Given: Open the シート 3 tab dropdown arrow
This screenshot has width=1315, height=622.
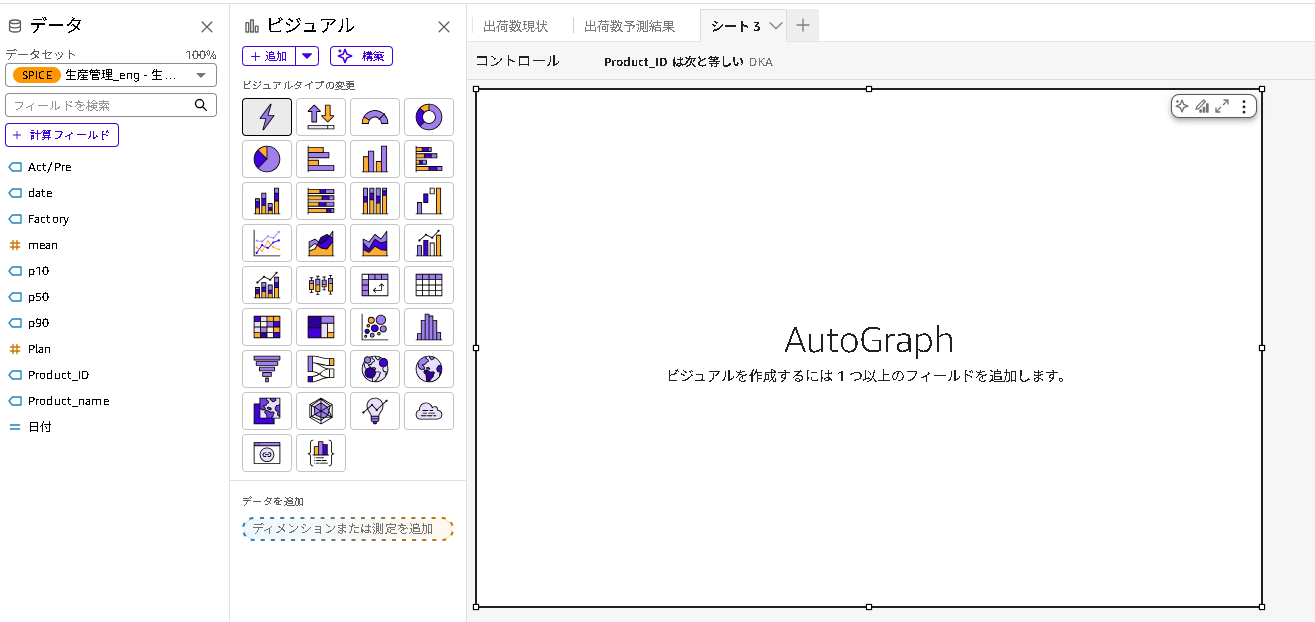Looking at the screenshot, I should [x=775, y=26].
